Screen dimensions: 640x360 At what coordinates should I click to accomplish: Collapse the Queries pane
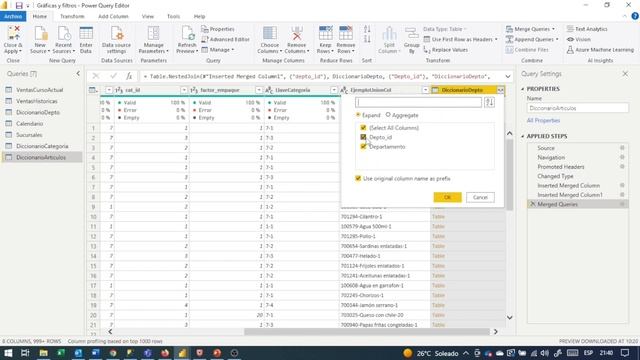pyautogui.click(x=78, y=74)
